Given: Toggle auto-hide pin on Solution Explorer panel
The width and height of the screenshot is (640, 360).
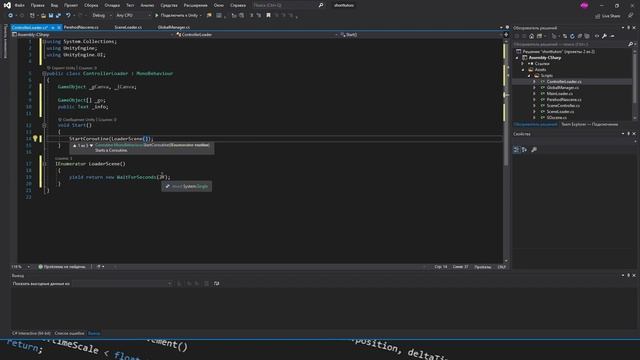Looking at the screenshot, I should click(628, 28).
